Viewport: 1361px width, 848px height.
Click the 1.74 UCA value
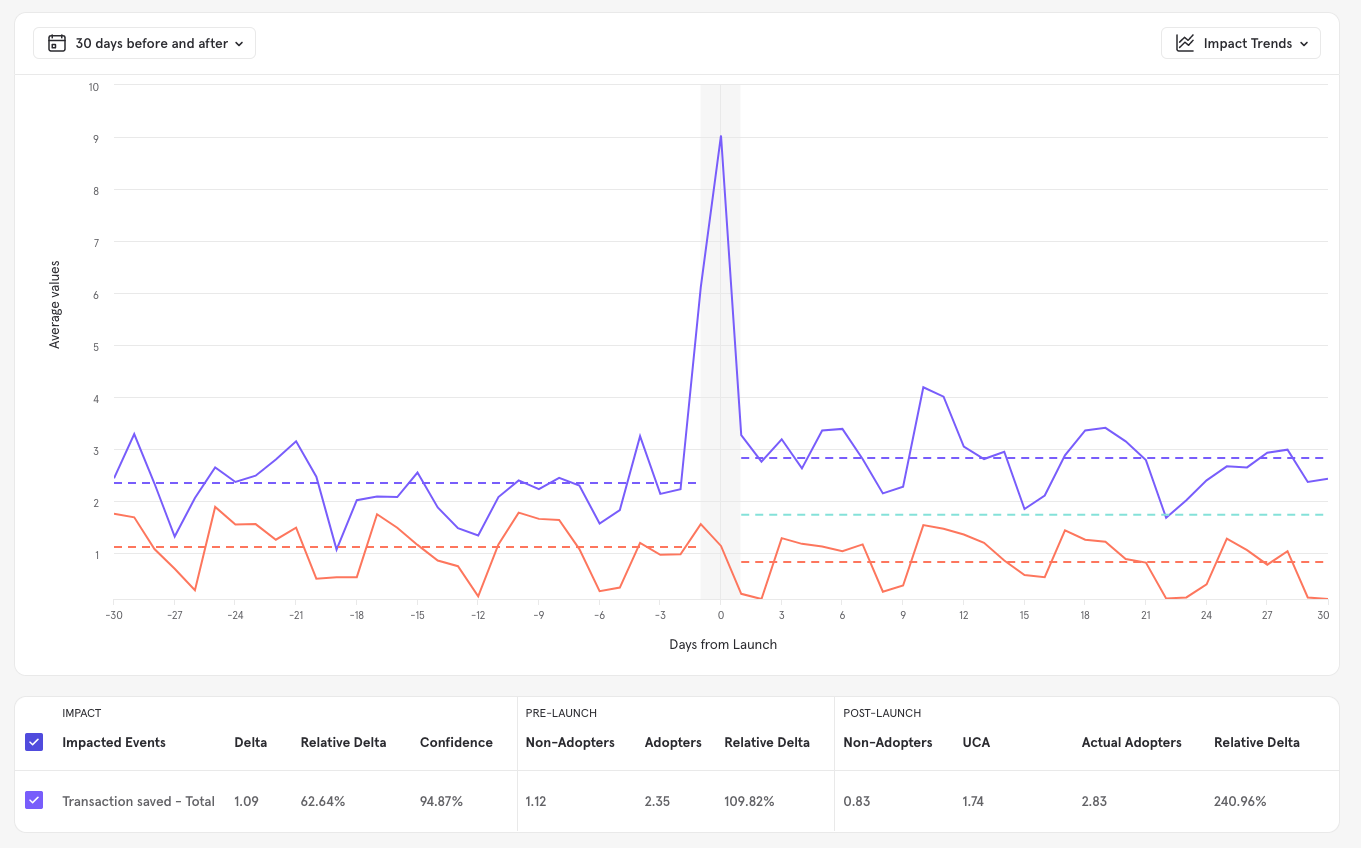coord(975,801)
